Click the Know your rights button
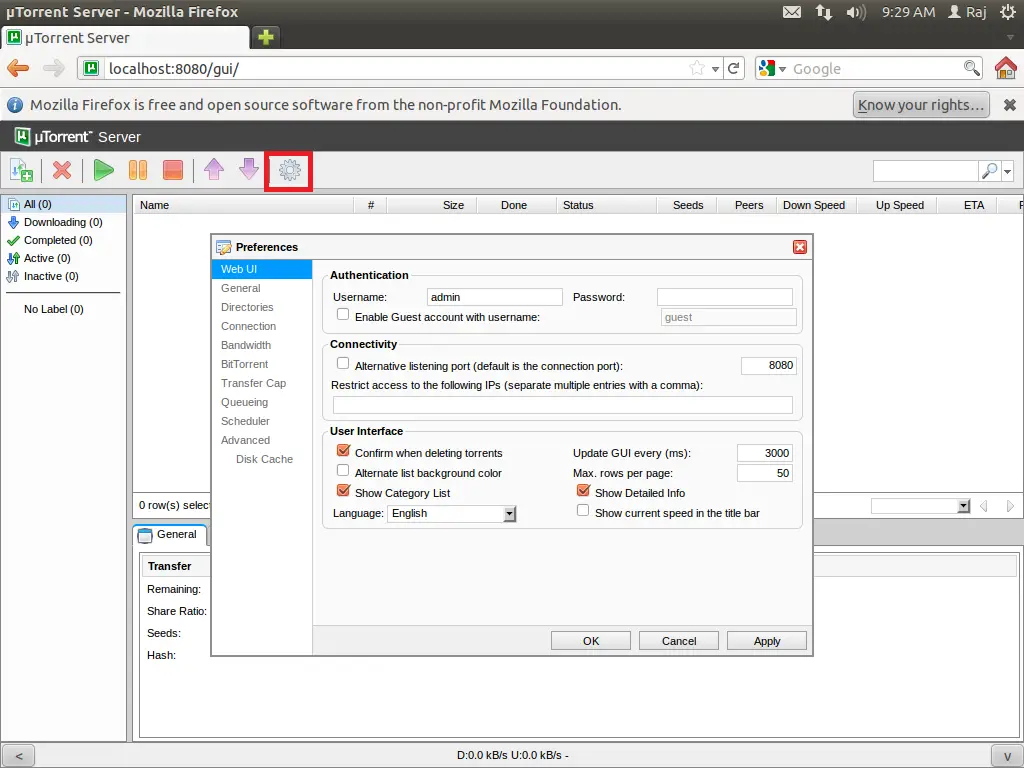 click(x=921, y=104)
